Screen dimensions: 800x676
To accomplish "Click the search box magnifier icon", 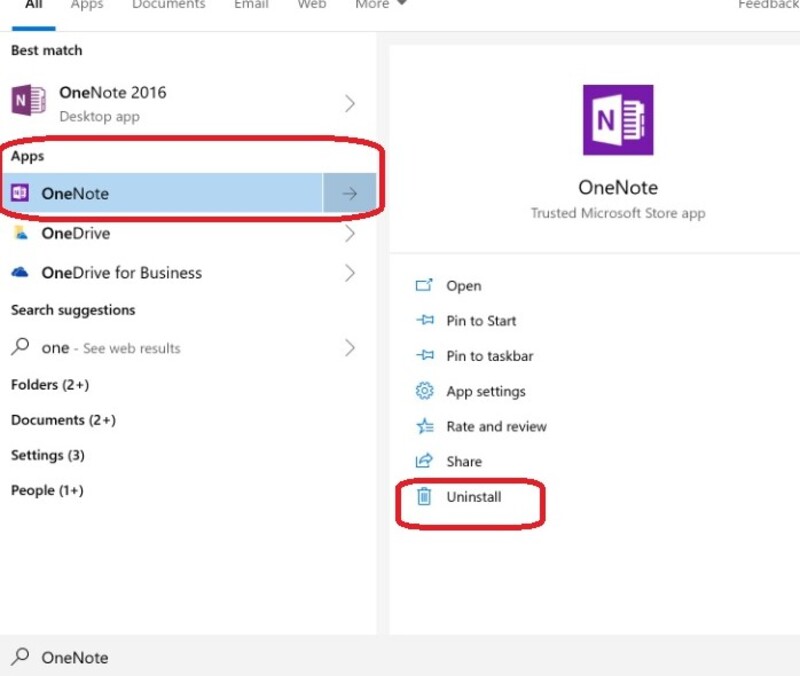I will (x=20, y=656).
